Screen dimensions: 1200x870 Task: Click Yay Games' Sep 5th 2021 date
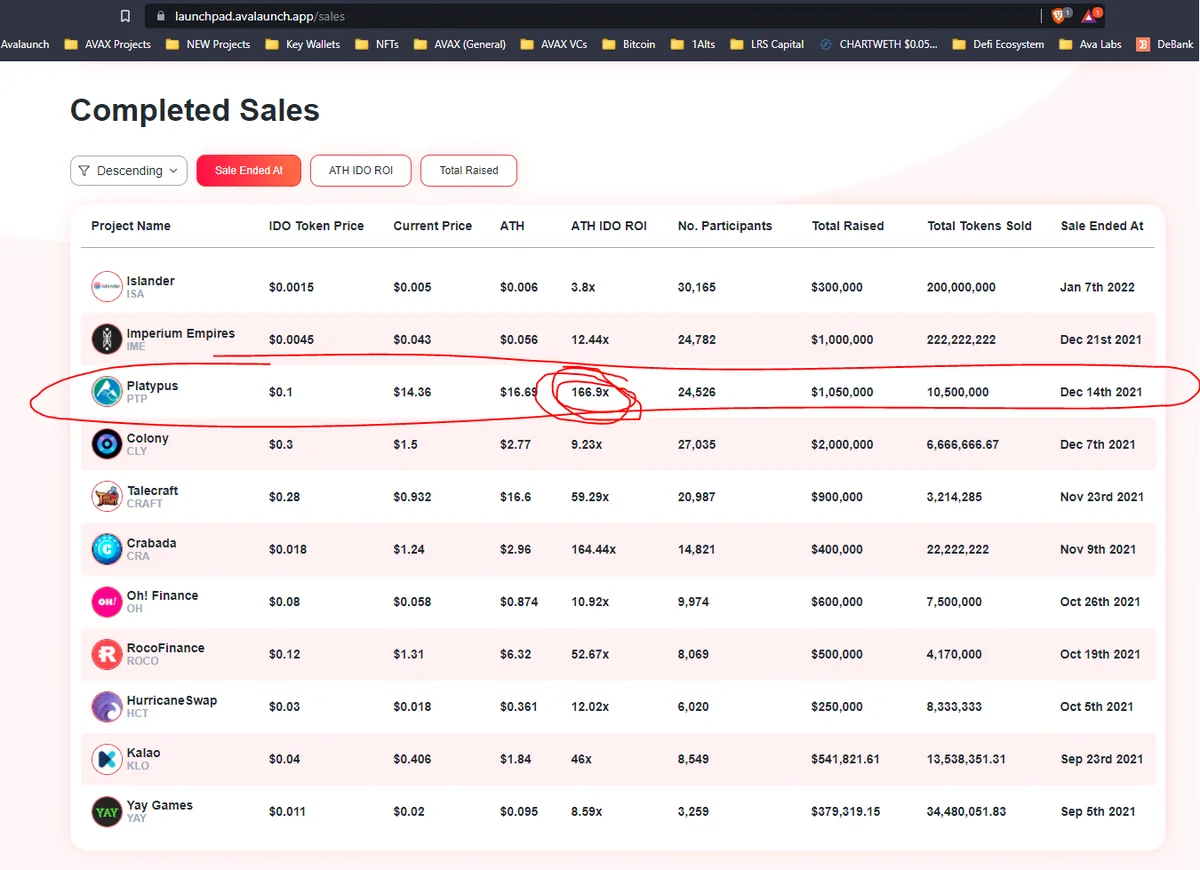pos(1097,811)
